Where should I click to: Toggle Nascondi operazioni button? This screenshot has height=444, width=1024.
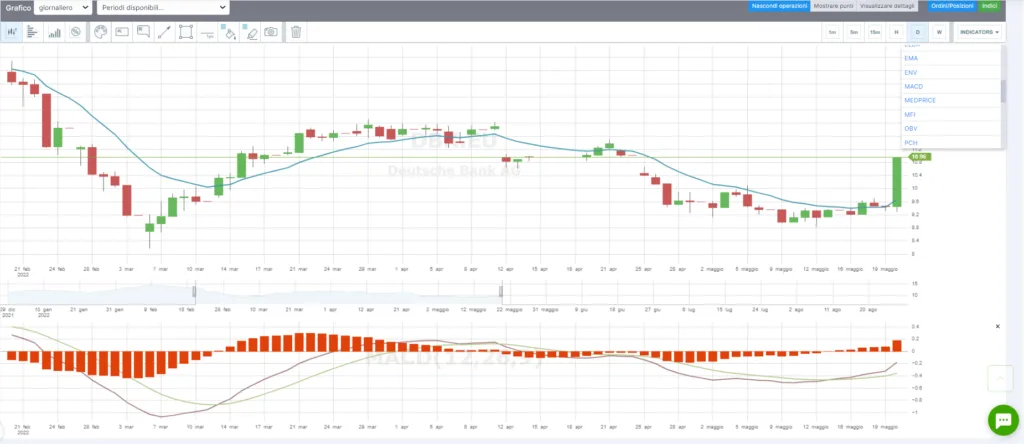(x=779, y=6)
